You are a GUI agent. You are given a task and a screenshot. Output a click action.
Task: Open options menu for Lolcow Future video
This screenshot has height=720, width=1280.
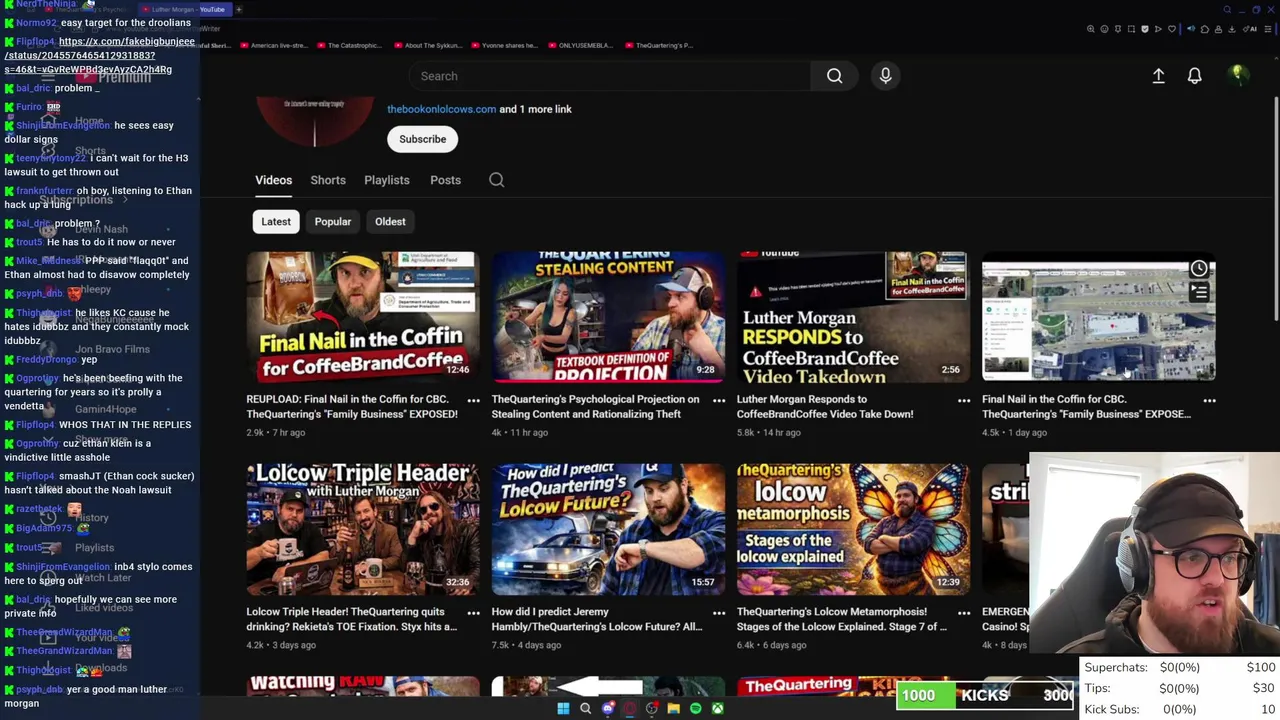pos(718,612)
